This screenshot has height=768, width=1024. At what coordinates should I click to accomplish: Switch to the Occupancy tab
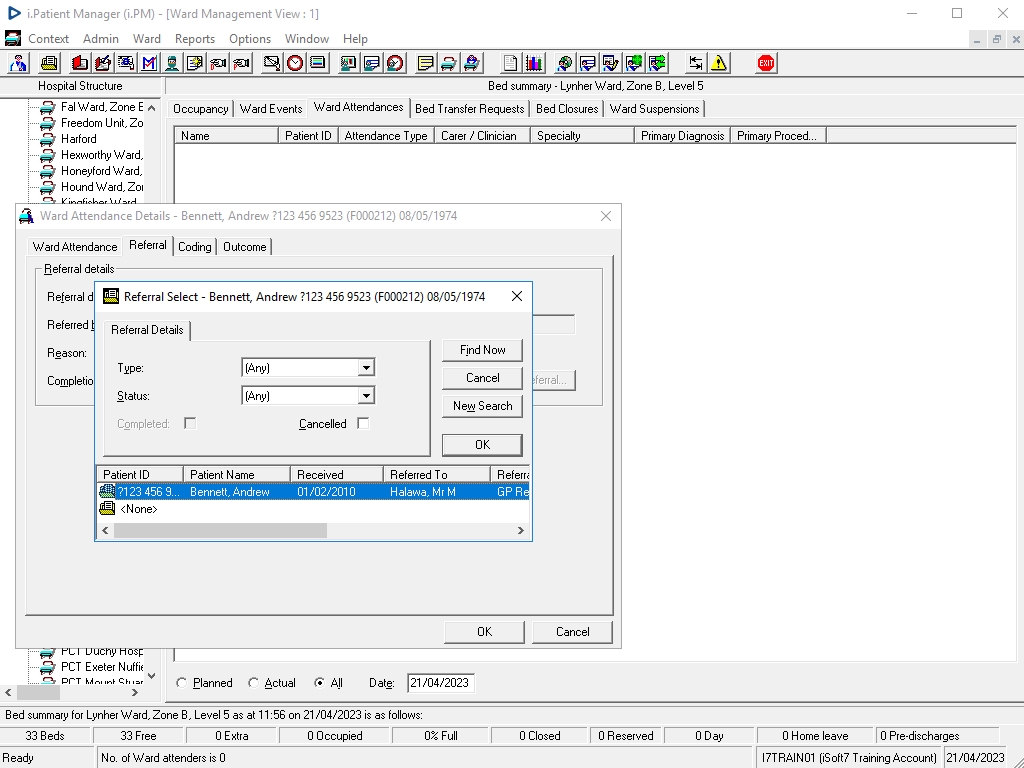(200, 109)
